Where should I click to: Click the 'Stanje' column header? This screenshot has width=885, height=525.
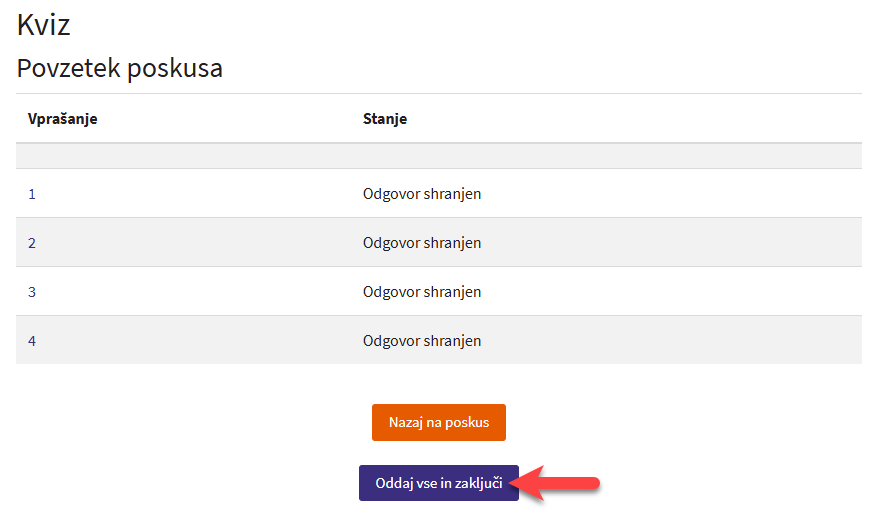[384, 119]
